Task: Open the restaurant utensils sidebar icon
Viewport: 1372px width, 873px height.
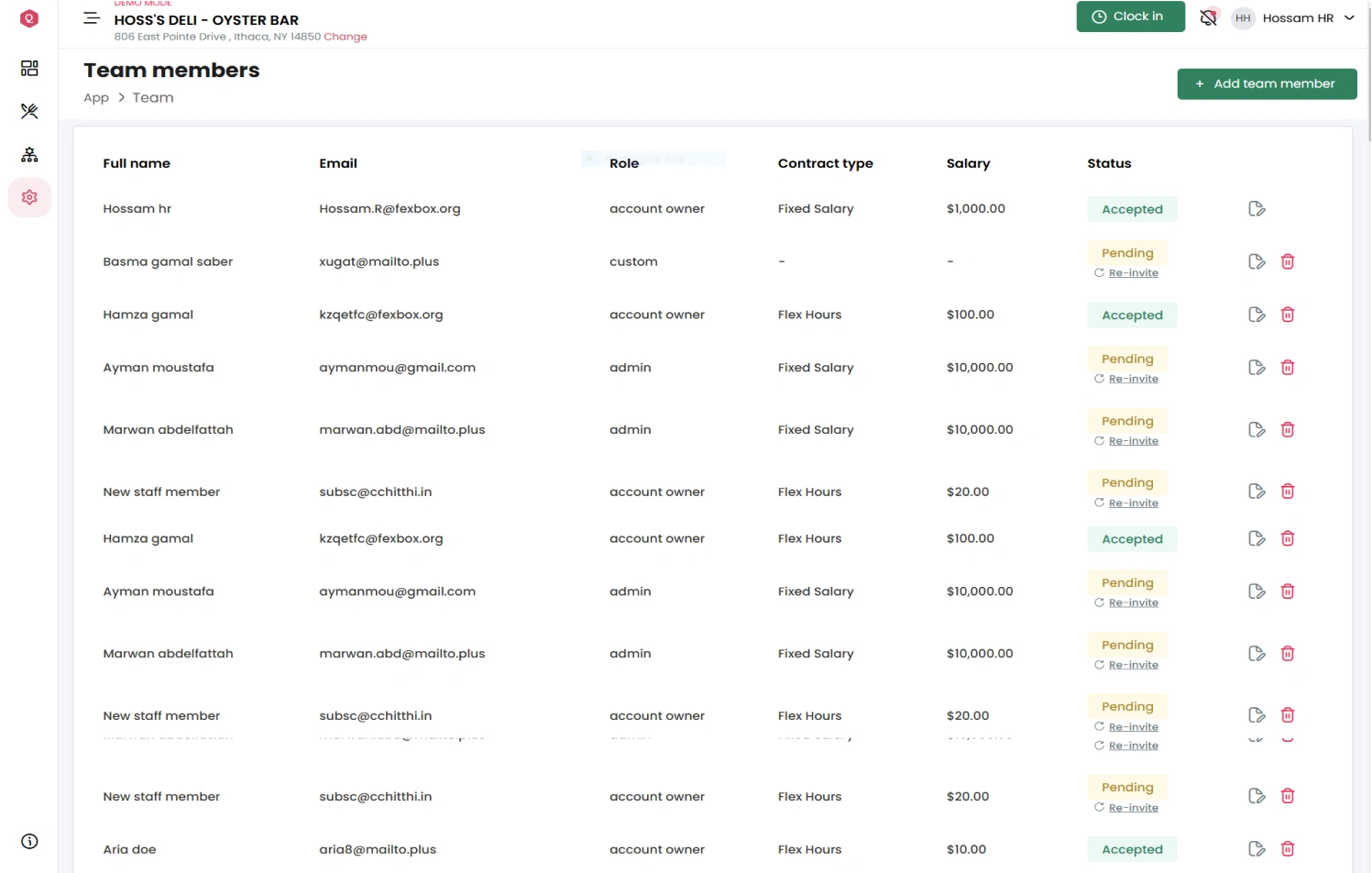Action: tap(29, 111)
